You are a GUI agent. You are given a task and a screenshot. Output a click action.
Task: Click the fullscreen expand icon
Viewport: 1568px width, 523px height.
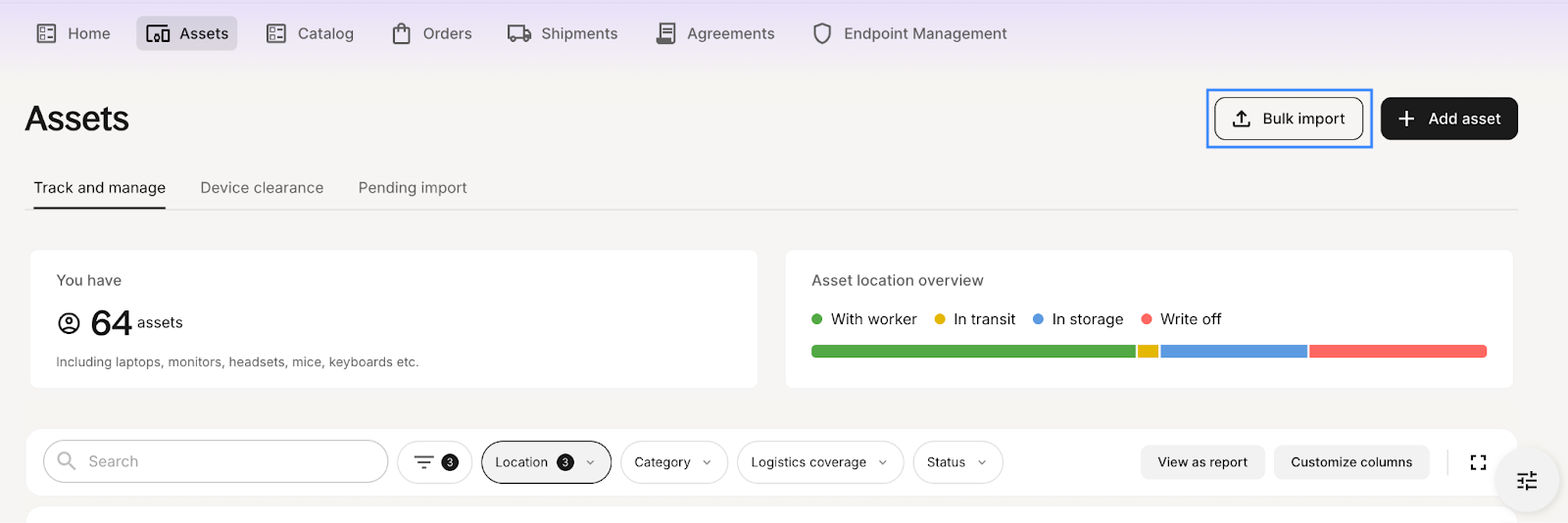pos(1478,462)
